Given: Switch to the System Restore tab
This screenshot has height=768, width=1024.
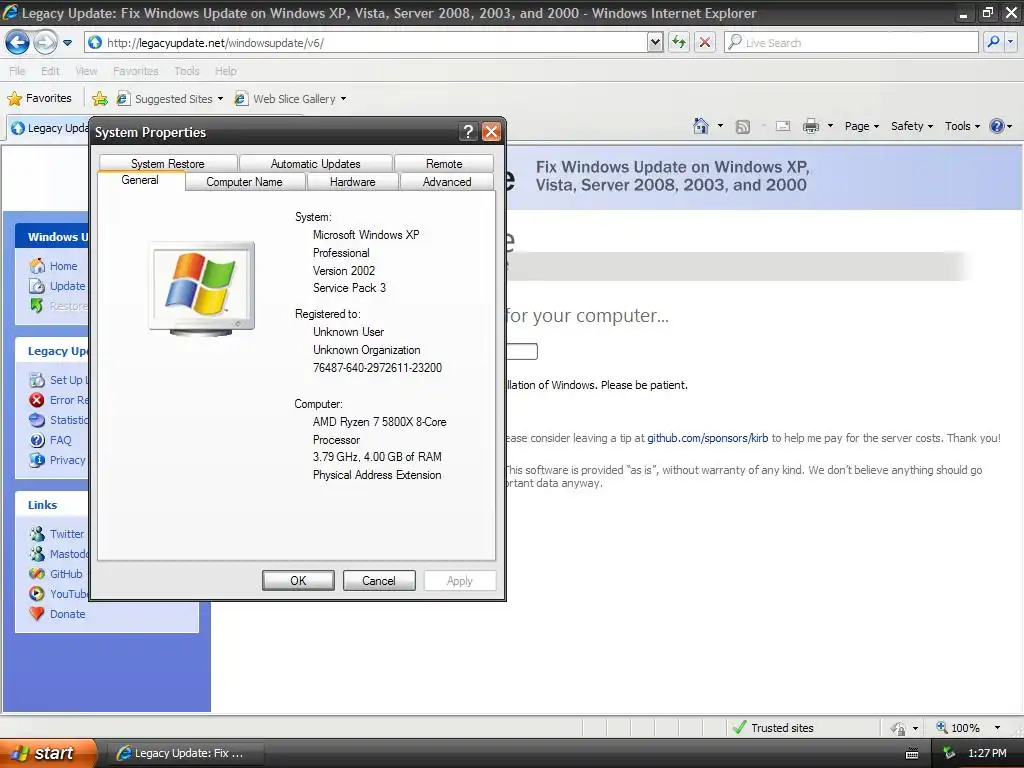Looking at the screenshot, I should pyautogui.click(x=168, y=163).
